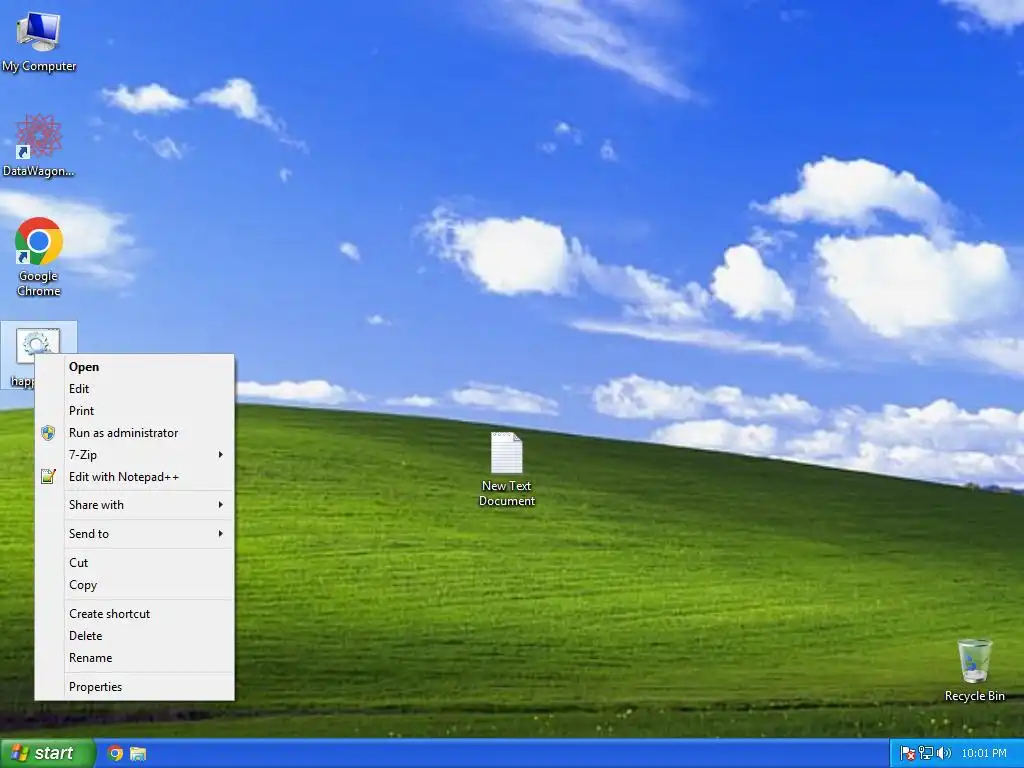Launch Chrome from the taskbar quick launch
1024x768 pixels.
point(115,753)
